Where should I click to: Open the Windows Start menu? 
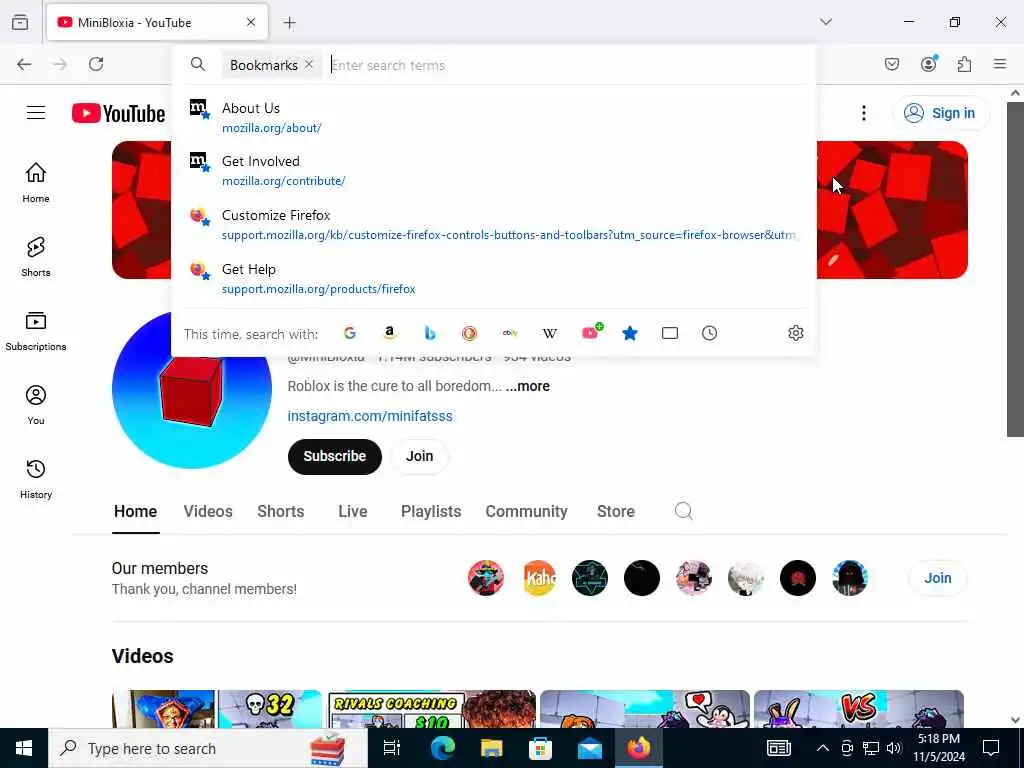click(x=24, y=748)
